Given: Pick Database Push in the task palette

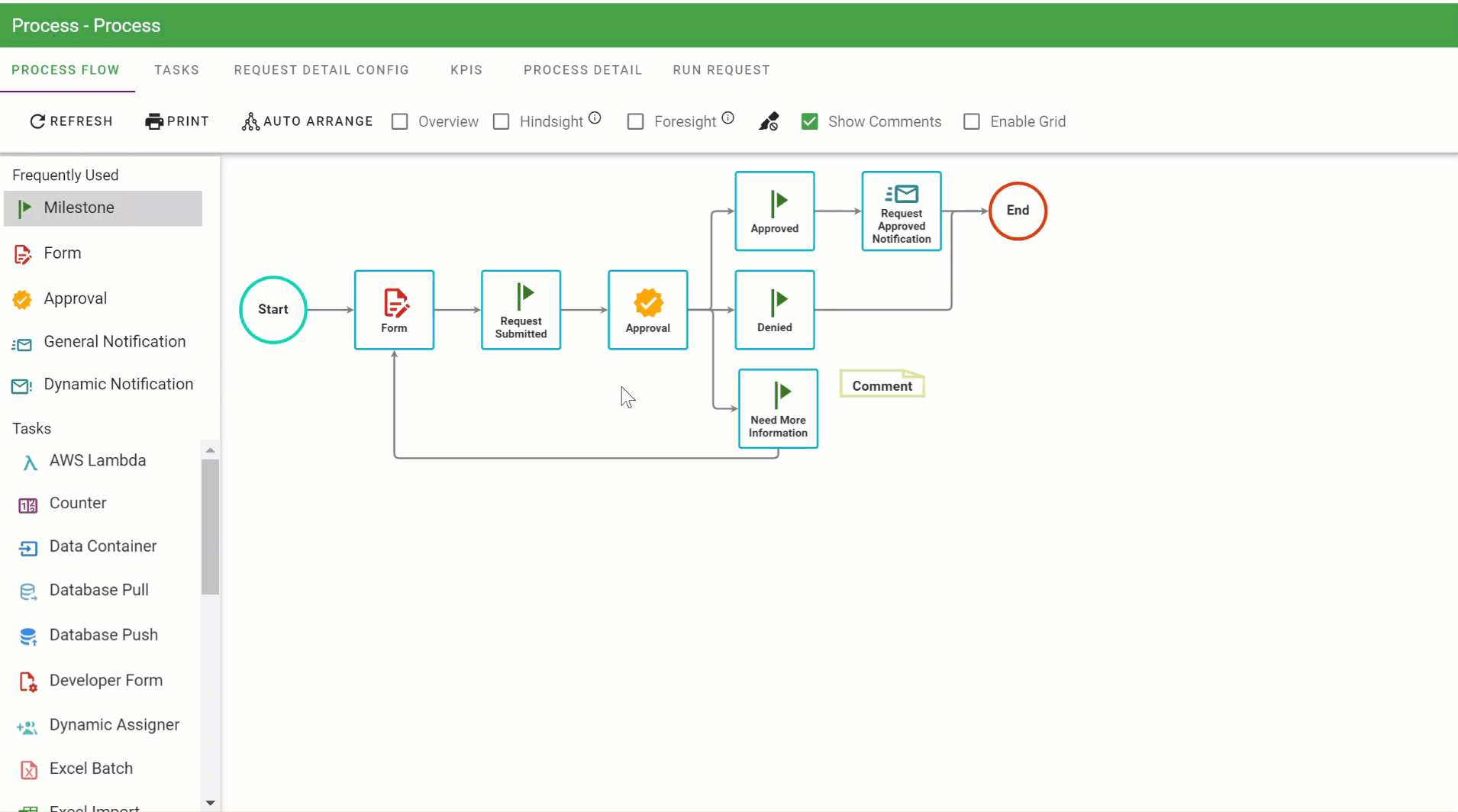Looking at the screenshot, I should coord(103,635).
